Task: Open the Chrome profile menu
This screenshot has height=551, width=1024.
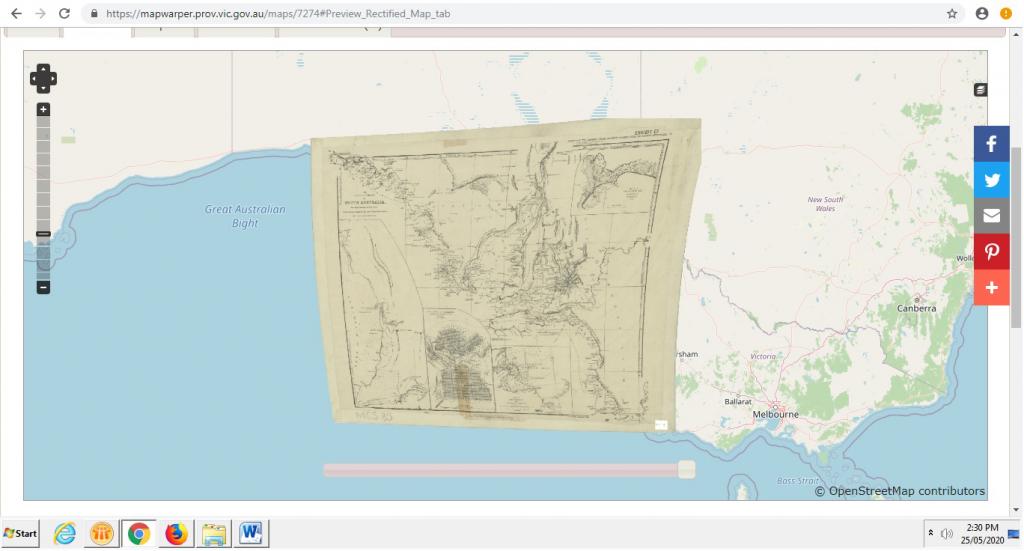Action: 982,14
